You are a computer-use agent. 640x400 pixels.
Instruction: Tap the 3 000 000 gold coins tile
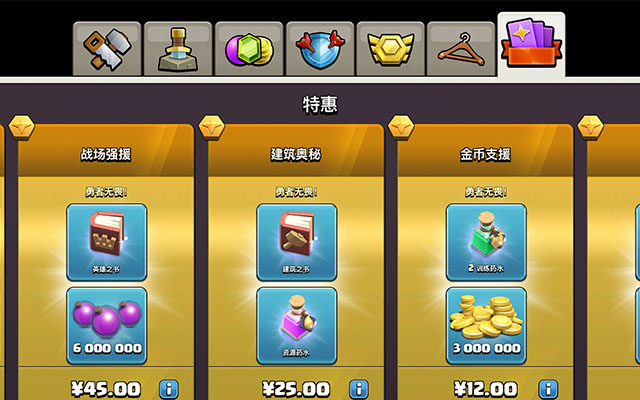click(x=486, y=326)
